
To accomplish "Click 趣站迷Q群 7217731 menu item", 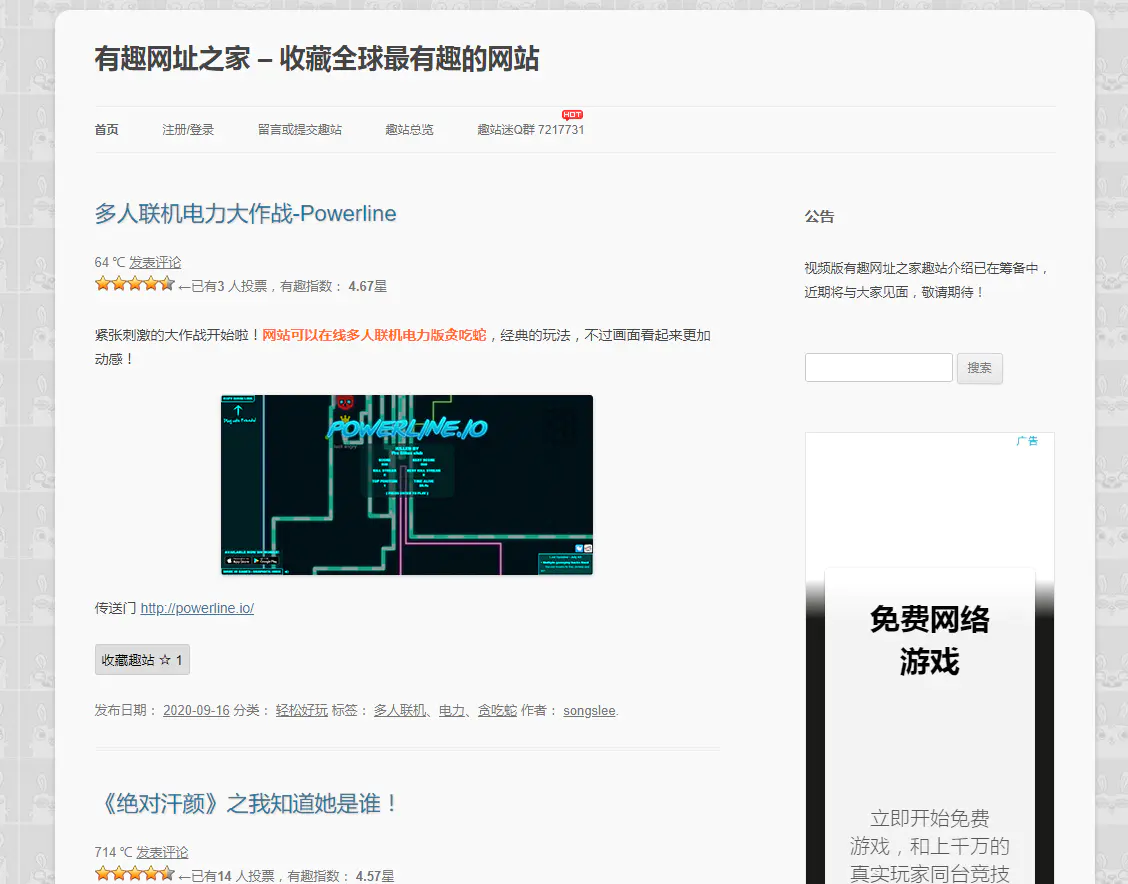I will [531, 129].
